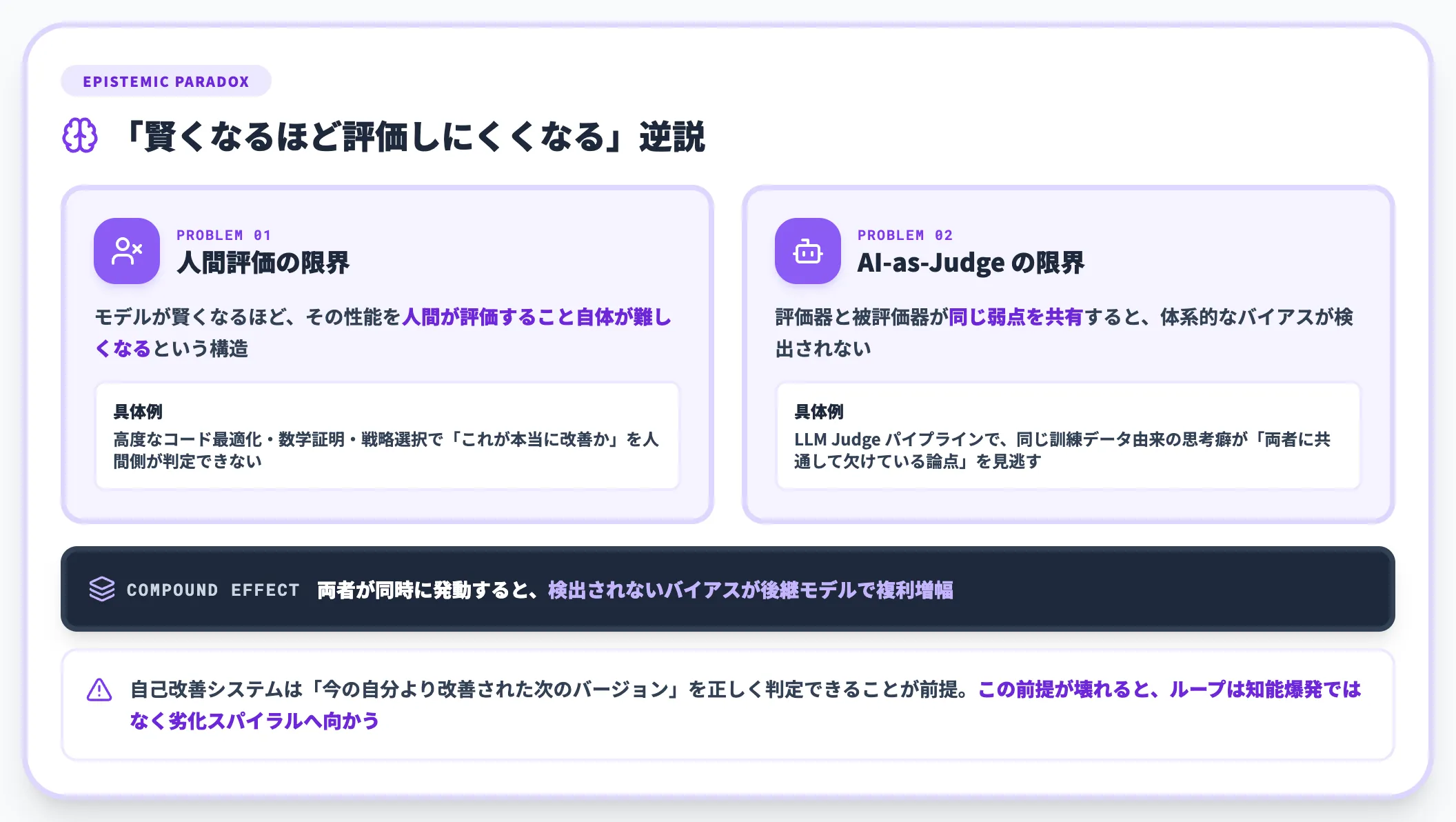Click the PROBLEM 02 label
This screenshot has width=1456, height=822.
tap(905, 235)
